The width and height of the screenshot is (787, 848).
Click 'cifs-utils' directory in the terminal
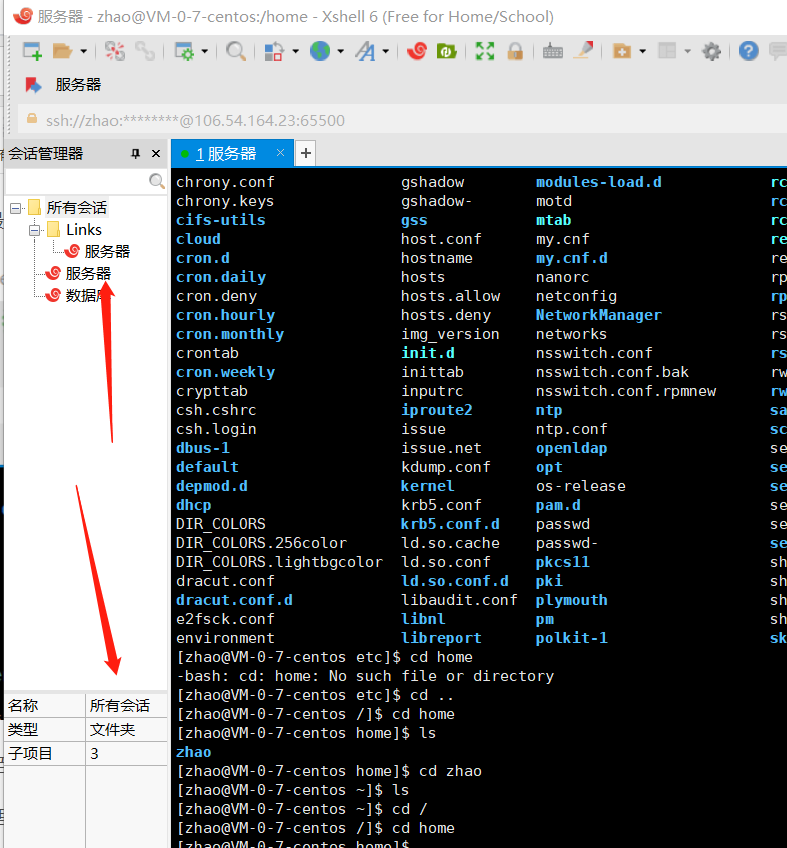click(x=221, y=220)
